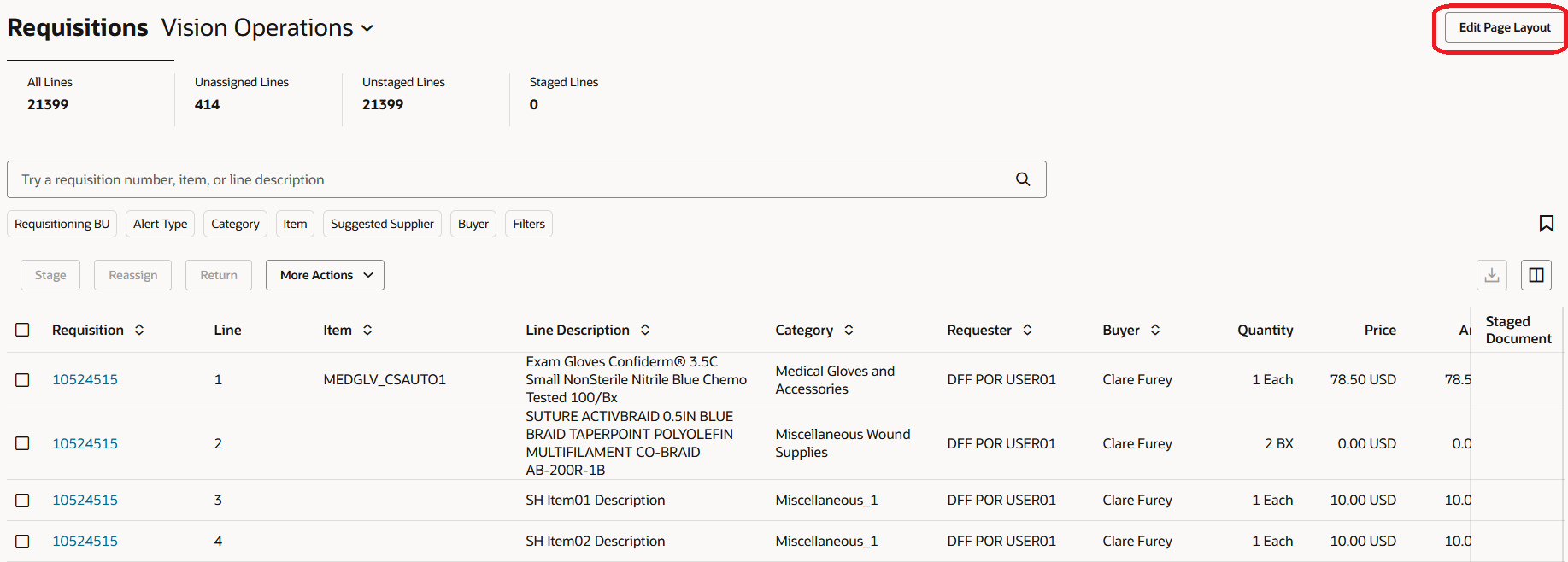Check the select-all checkbox in the table header
This screenshot has height=562, width=1568.
click(22, 330)
